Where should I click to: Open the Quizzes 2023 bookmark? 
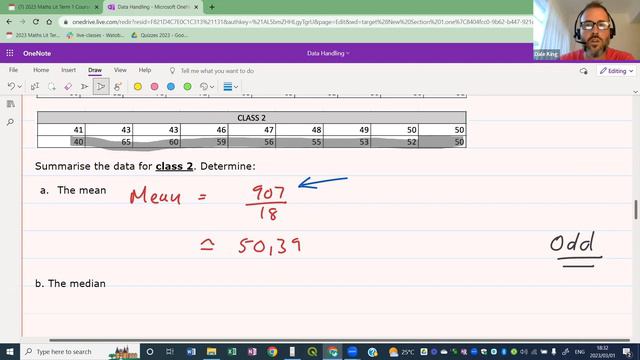tap(160, 35)
